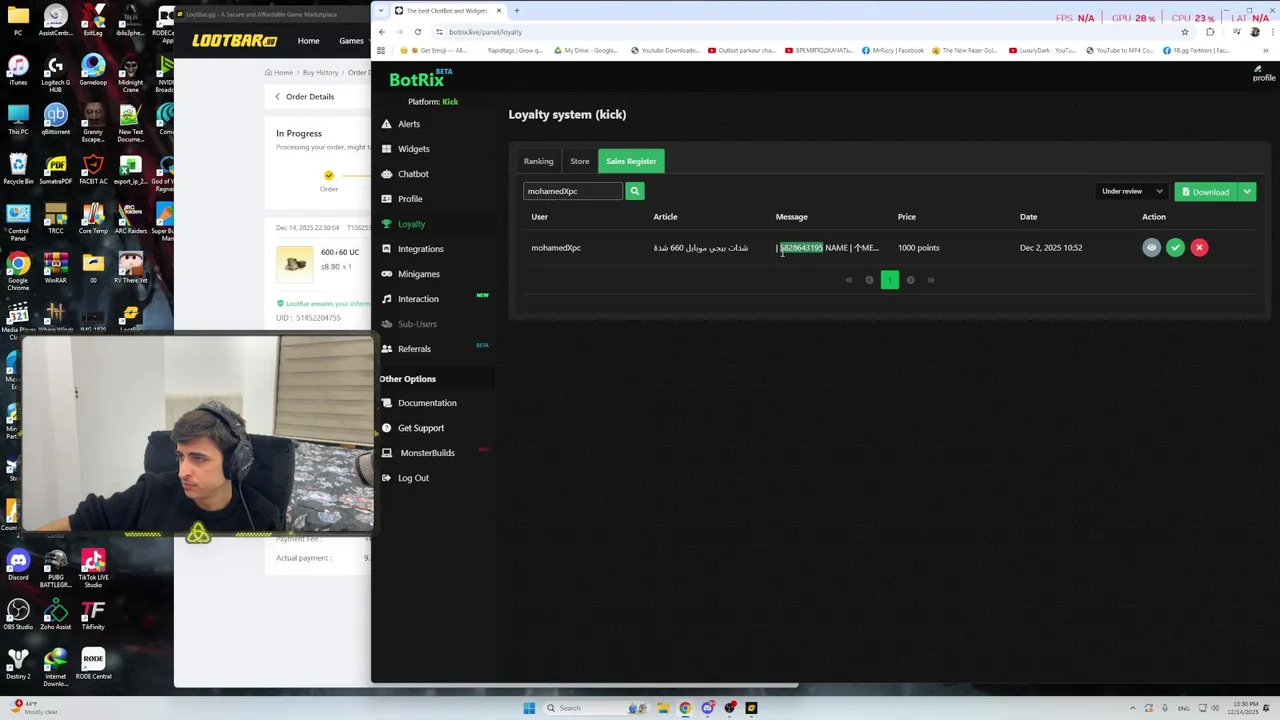Click the taskbar Search box

pos(598,708)
